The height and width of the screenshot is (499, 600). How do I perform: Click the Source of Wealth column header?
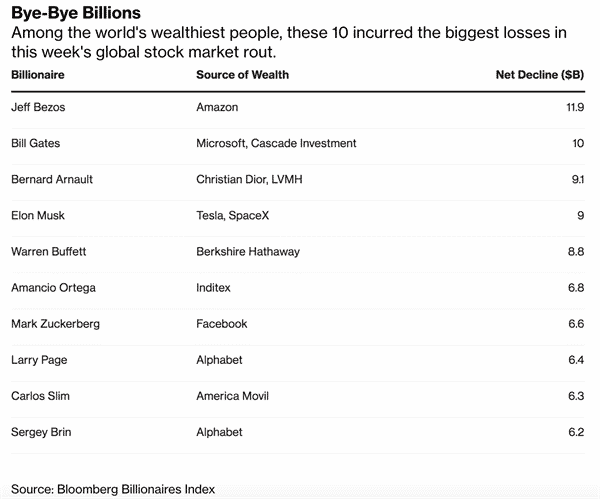coord(242,75)
